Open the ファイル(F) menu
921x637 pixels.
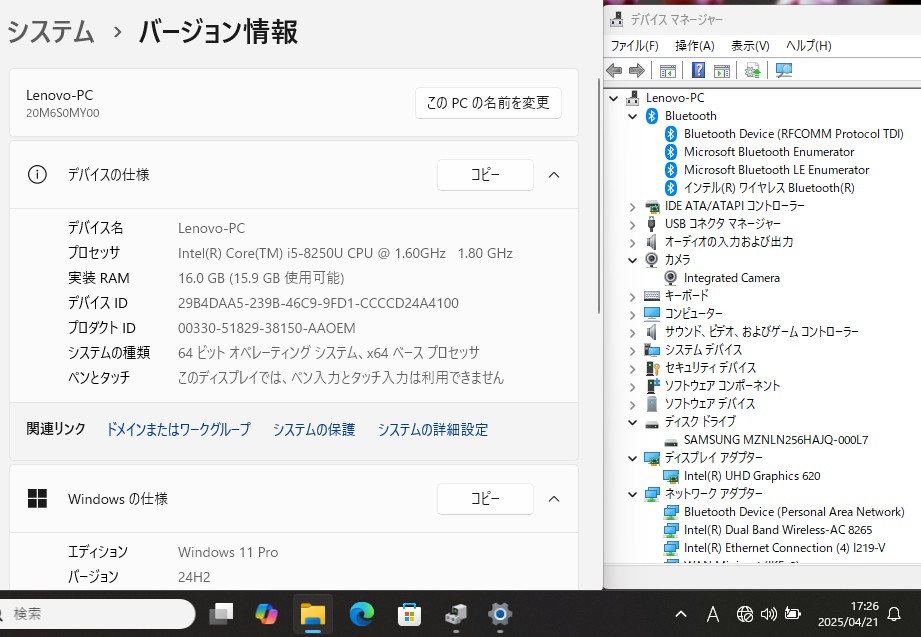point(634,46)
